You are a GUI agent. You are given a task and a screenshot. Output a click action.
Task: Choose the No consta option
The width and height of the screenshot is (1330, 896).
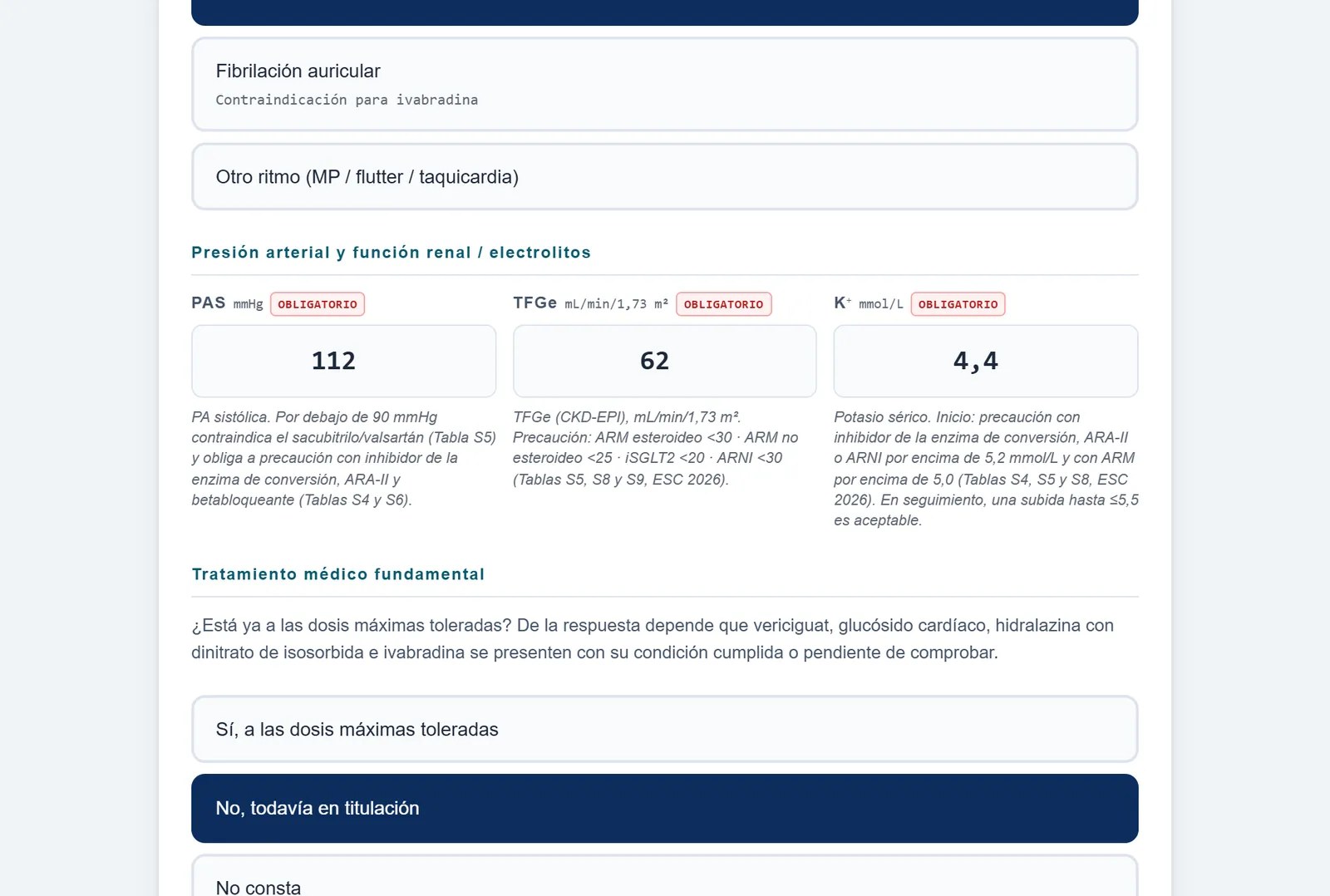pyautogui.click(x=664, y=876)
